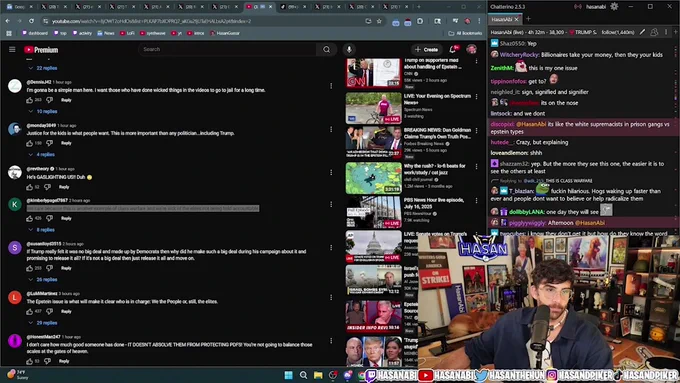
Task: Click into the YouTube search field
Action: coord(227,49)
